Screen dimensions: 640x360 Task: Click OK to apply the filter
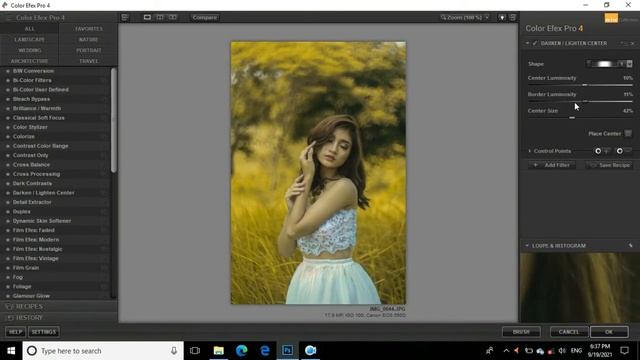point(609,332)
